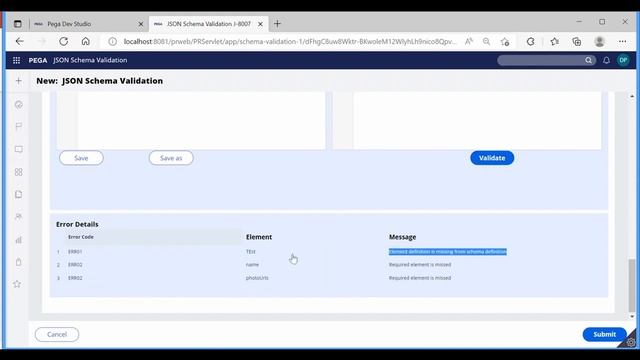
Task: Open the dashboard gauge icon in sidebar
Action: 19,105
